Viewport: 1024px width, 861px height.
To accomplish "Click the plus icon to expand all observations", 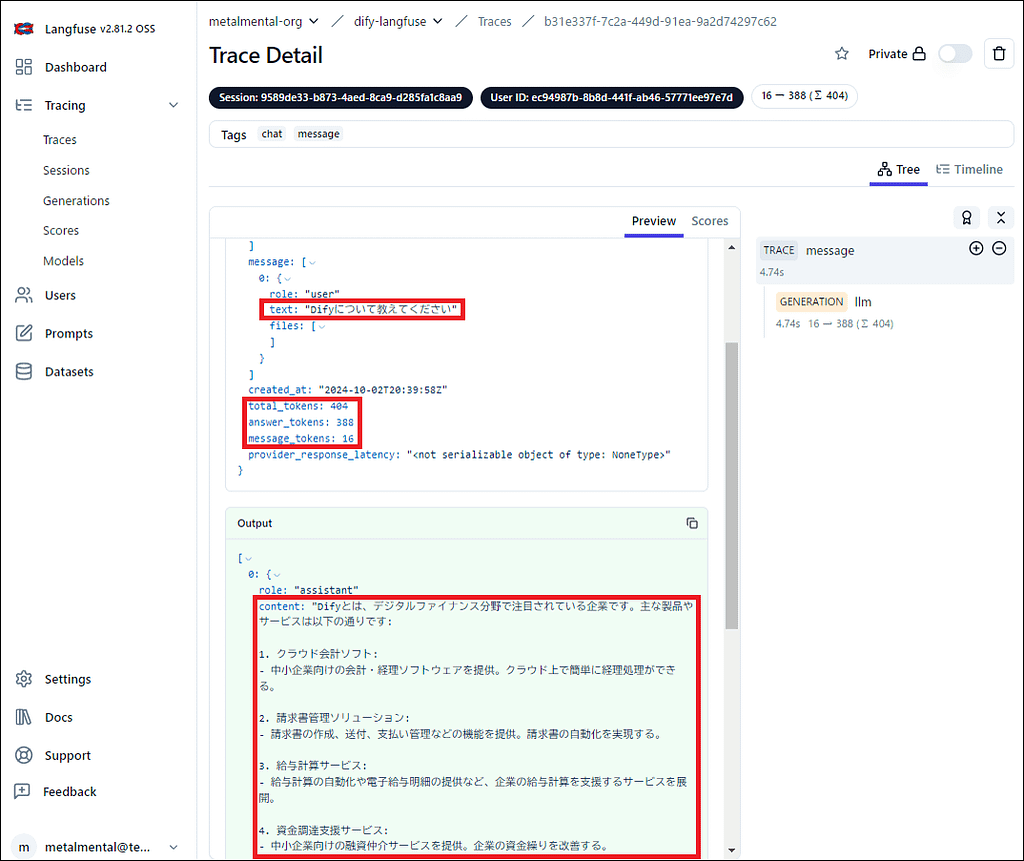I will point(976,249).
